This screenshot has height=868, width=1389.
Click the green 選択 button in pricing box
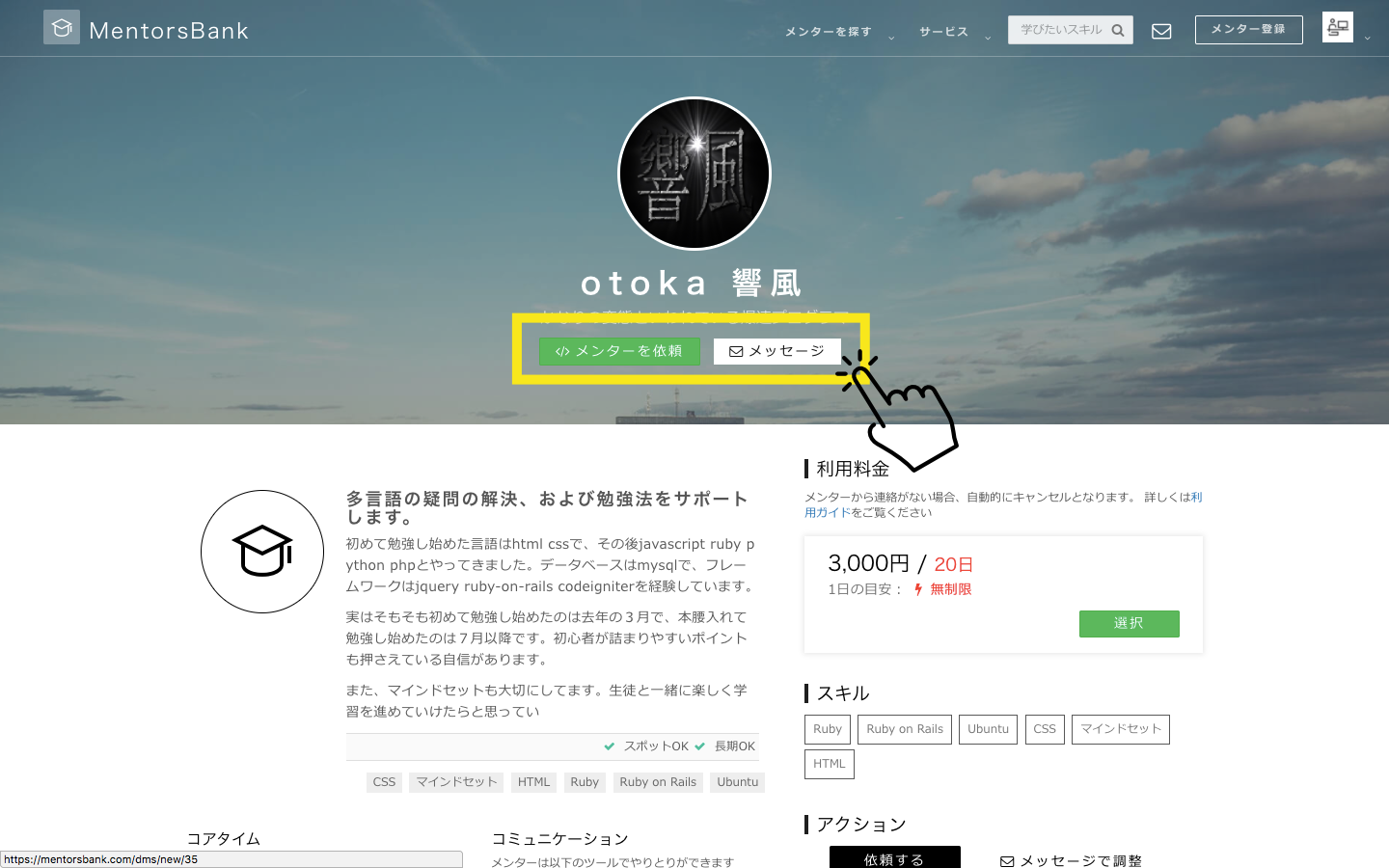point(1129,624)
